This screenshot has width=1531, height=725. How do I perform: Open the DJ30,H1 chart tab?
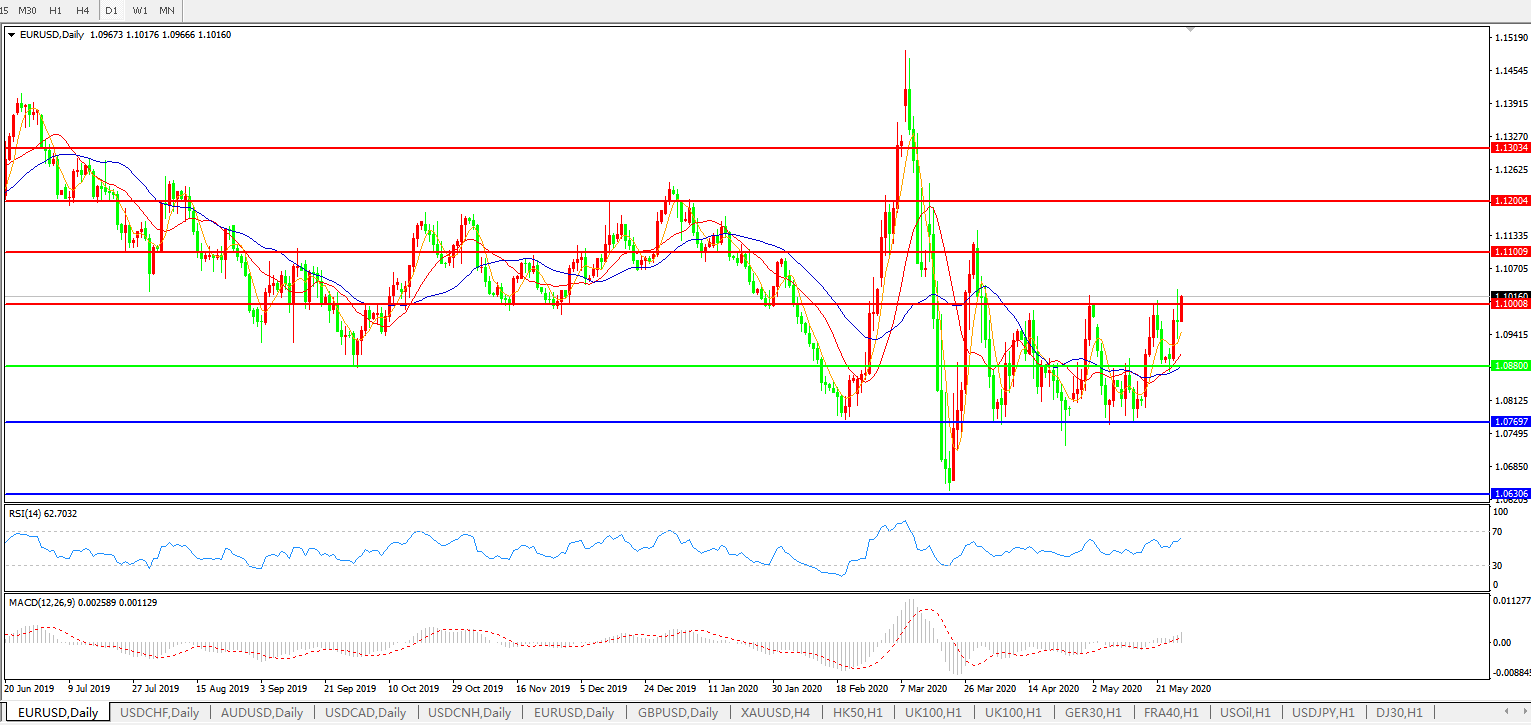[1399, 713]
